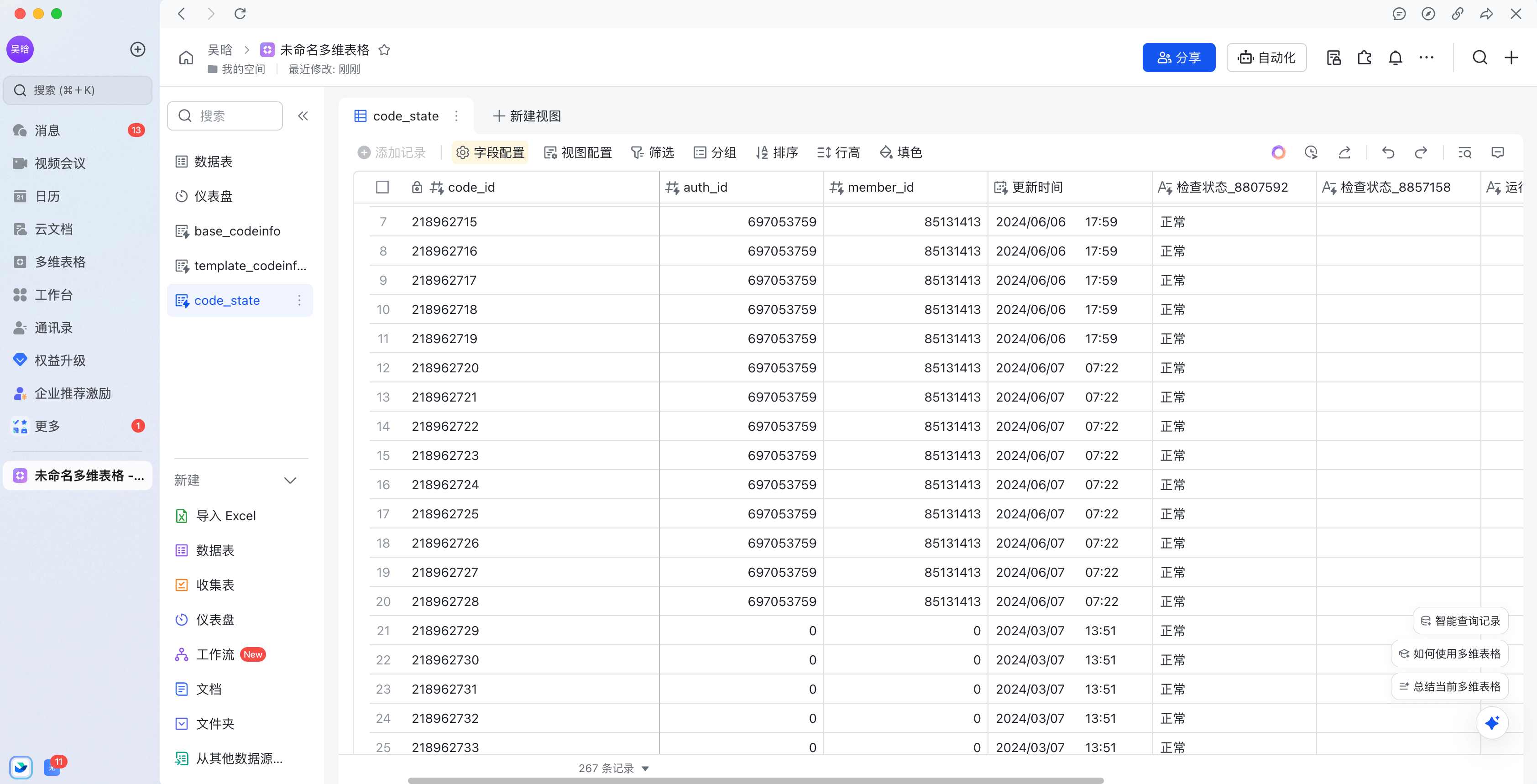1537x784 pixels.
Task: Select 数据表 at top of sidebar
Action: pyautogui.click(x=240, y=162)
